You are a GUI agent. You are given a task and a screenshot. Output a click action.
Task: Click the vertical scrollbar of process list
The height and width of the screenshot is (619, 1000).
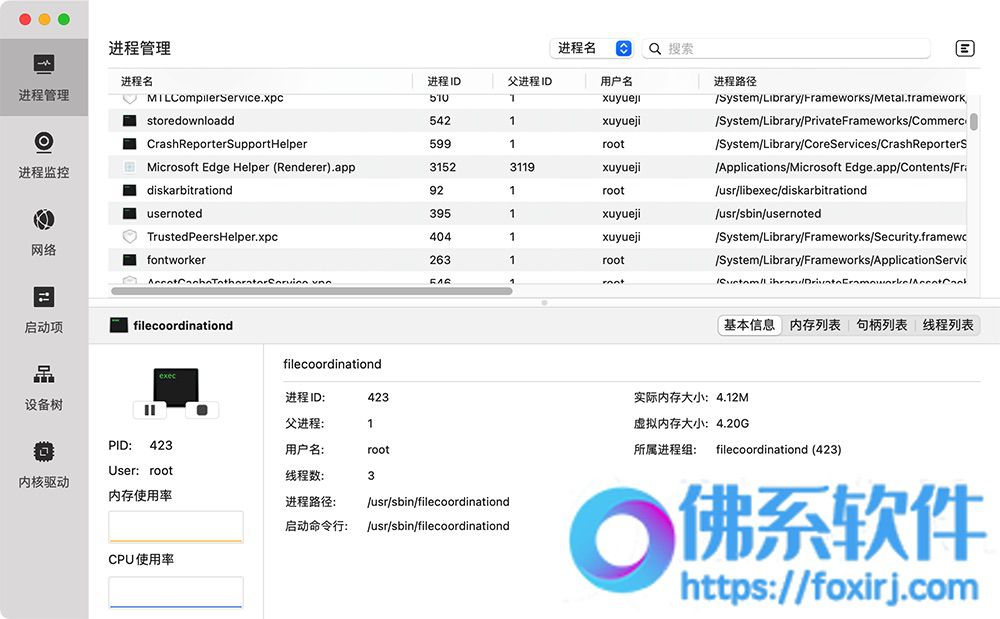[x=974, y=122]
